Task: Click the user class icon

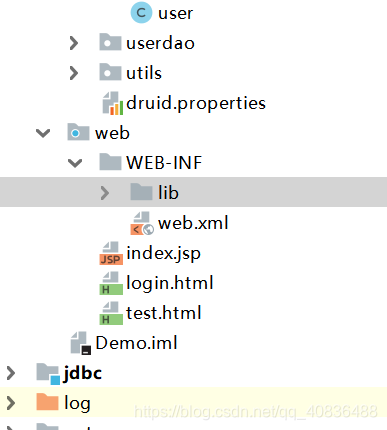Action: pyautogui.click(x=141, y=13)
